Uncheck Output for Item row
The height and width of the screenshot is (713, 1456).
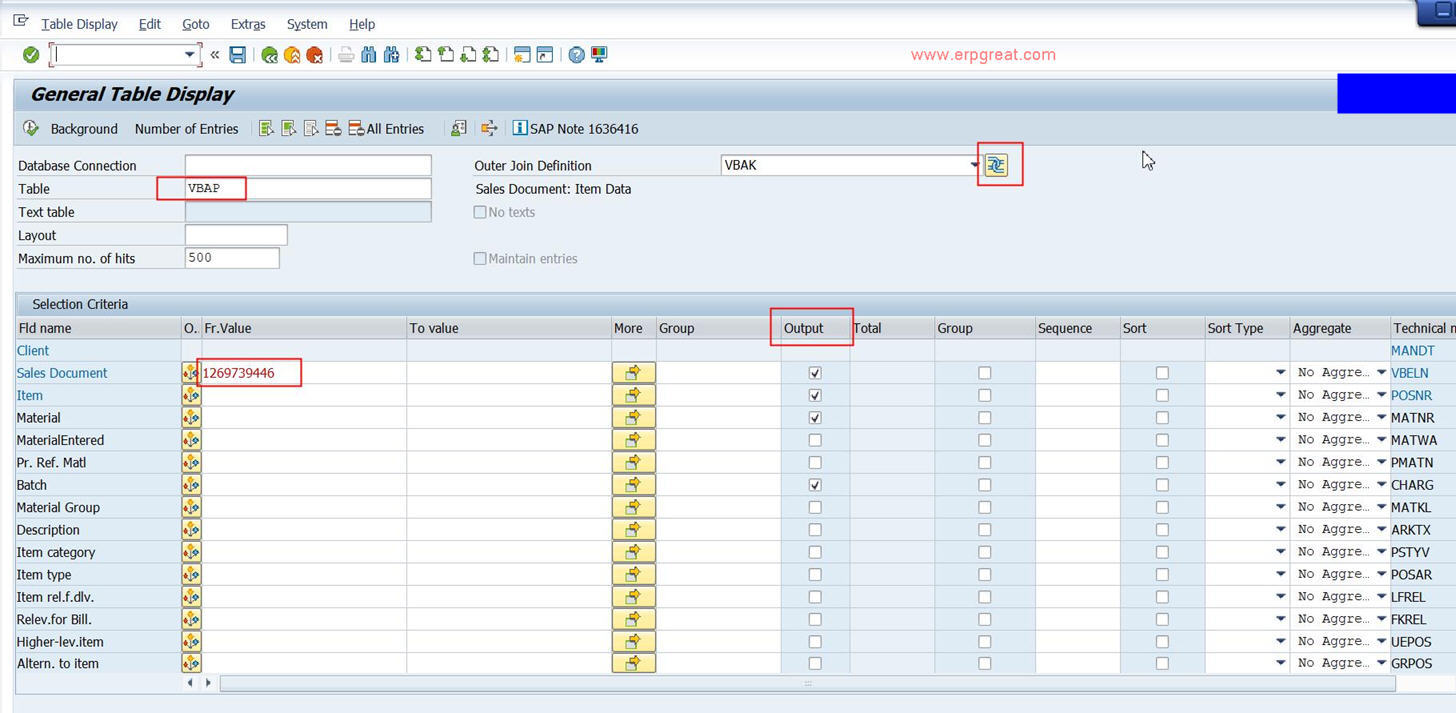point(815,395)
